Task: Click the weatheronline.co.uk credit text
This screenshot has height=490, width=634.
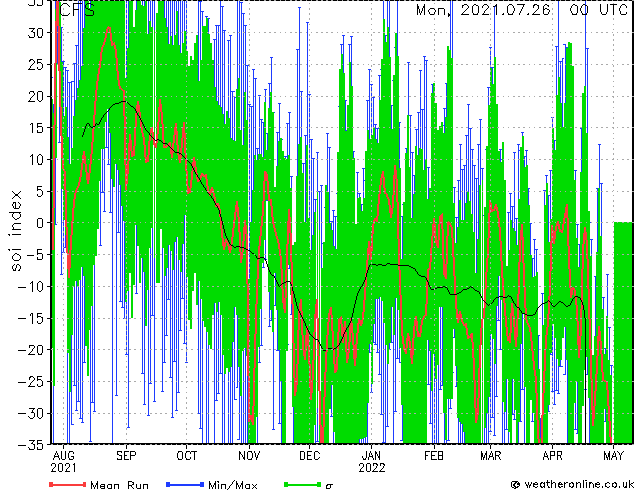Action: pyautogui.click(x=579, y=484)
